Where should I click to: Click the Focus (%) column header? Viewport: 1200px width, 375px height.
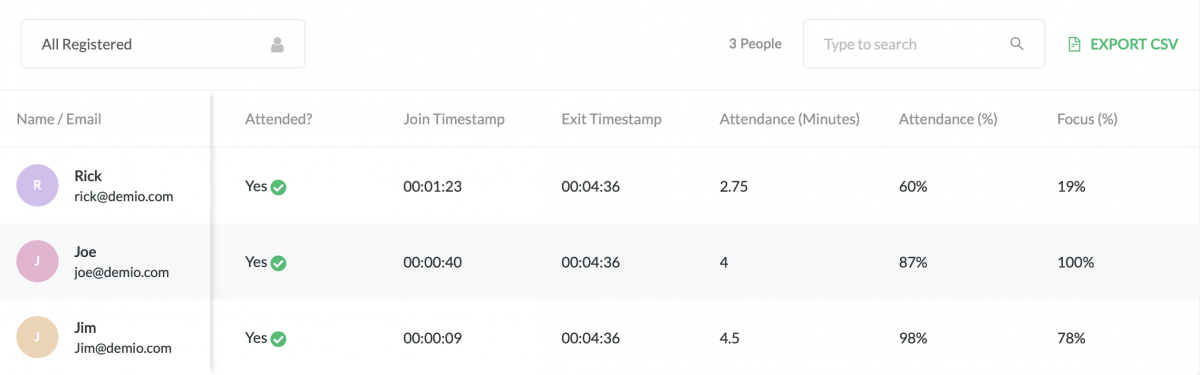pyautogui.click(x=1087, y=119)
